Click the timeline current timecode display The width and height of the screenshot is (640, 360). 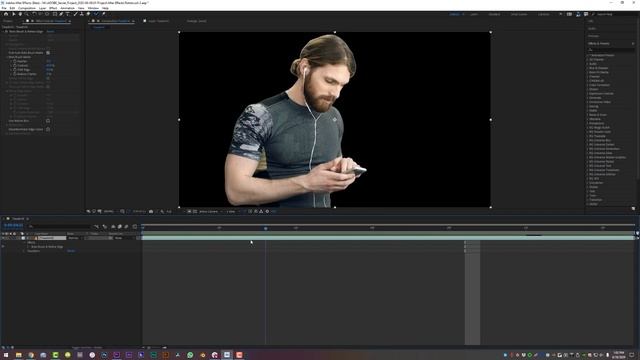(x=13, y=225)
